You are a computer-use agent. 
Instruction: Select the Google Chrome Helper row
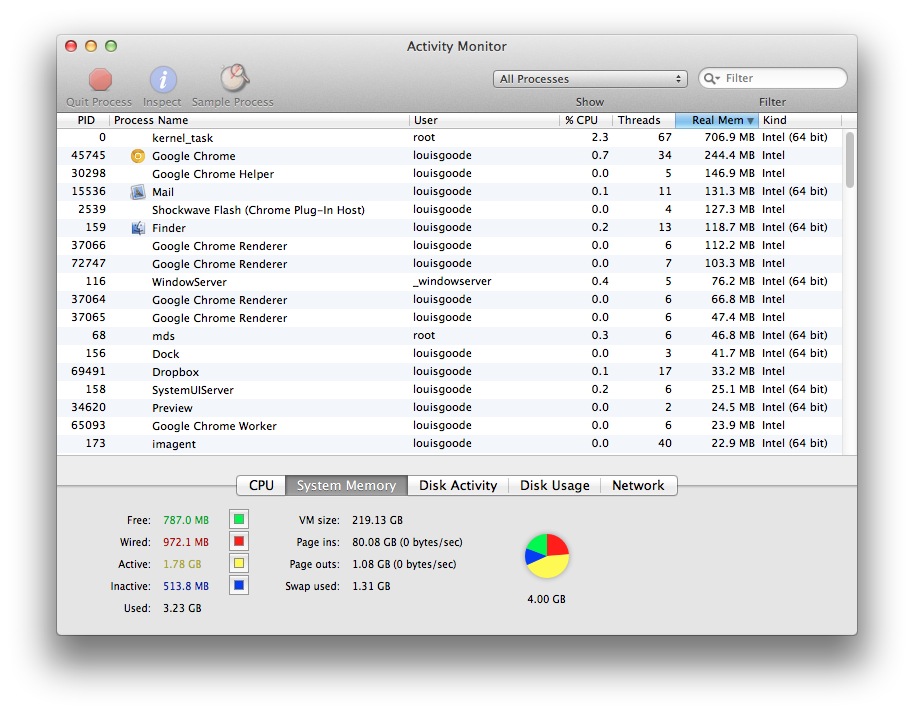click(x=449, y=174)
